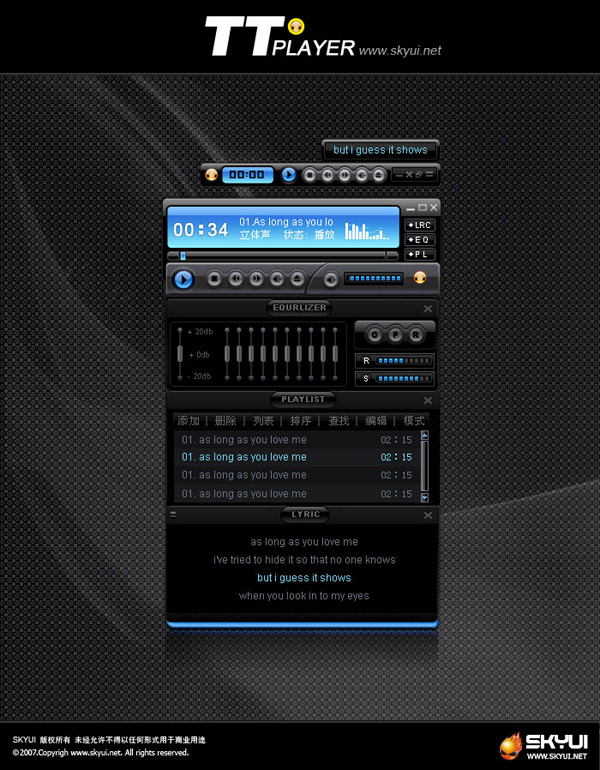600x770 pixels.
Task: Go to previous track in main player
Action: (235, 279)
